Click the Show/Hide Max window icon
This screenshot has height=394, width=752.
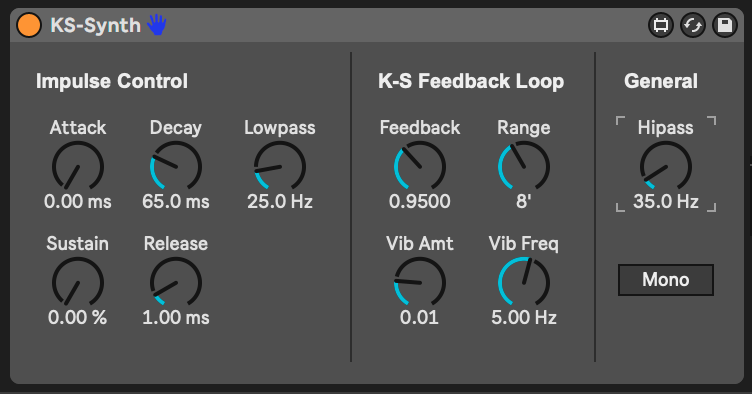tap(661, 25)
